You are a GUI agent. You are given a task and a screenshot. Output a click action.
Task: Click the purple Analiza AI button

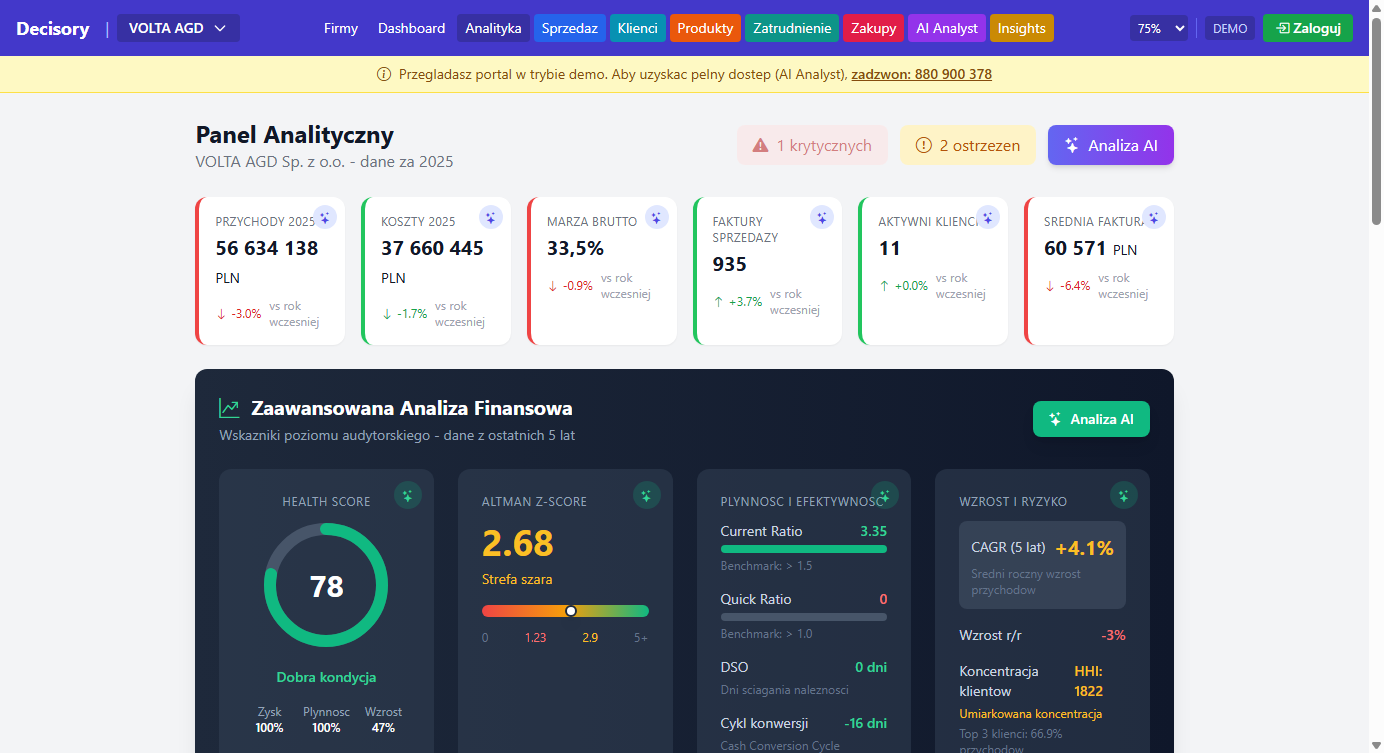point(1110,145)
